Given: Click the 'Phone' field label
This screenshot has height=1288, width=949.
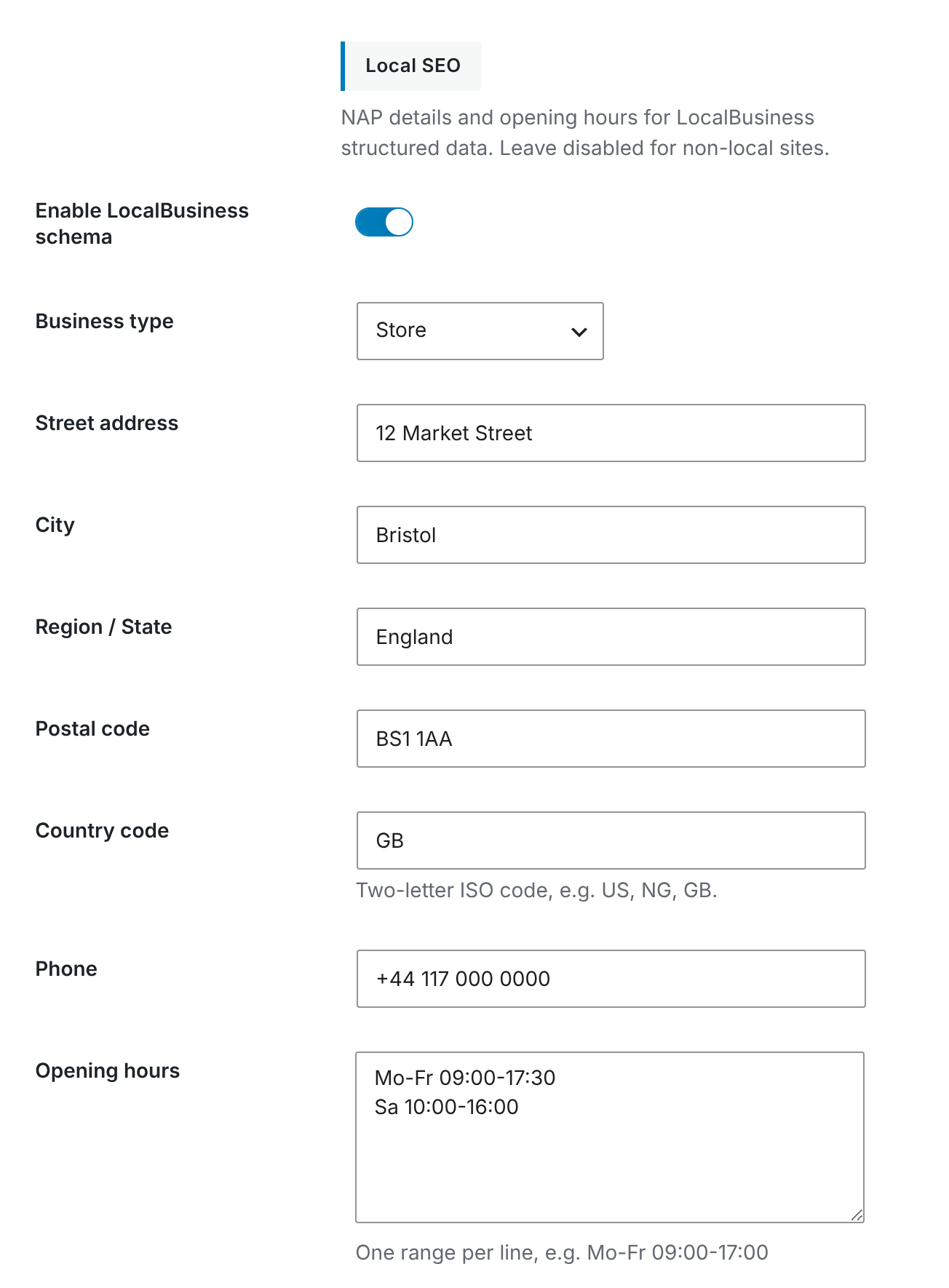Looking at the screenshot, I should pos(66,969).
